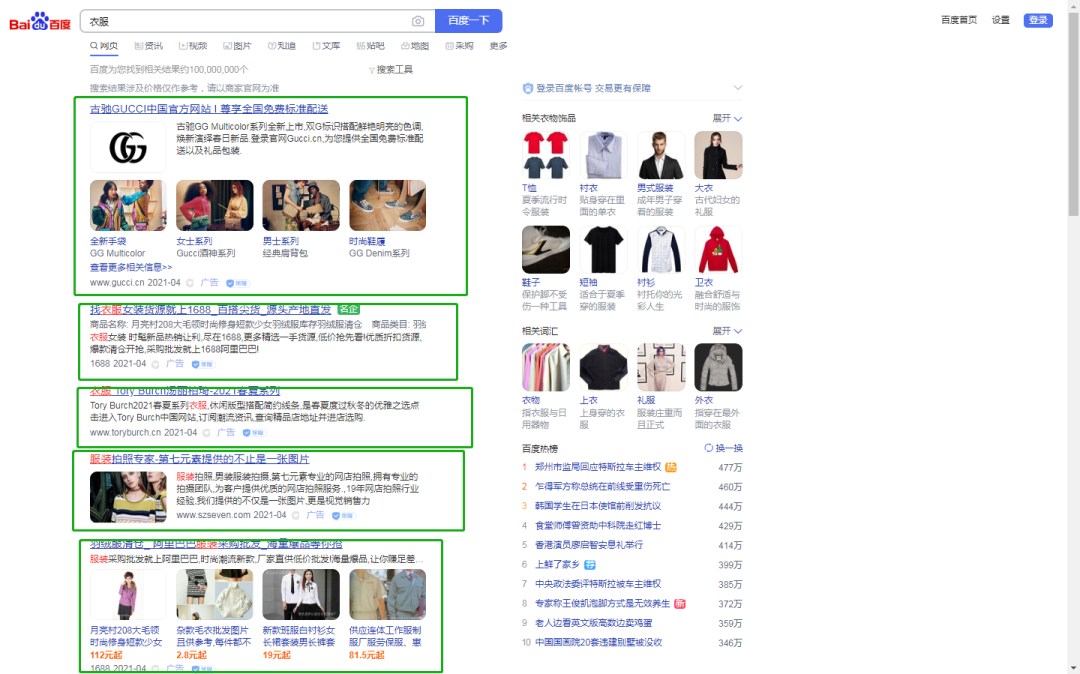Open hot topic 香港演员廖启智安息礼举行
The image size is (1080, 674).
pyautogui.click(x=589, y=545)
